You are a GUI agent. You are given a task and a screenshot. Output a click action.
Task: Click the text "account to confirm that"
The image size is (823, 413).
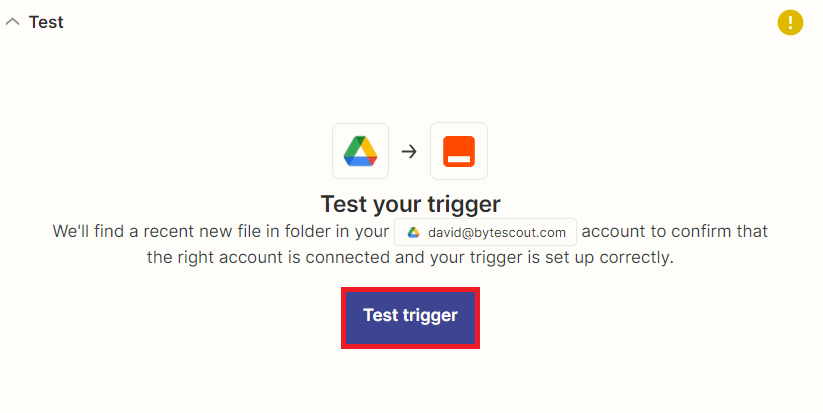coord(674,232)
